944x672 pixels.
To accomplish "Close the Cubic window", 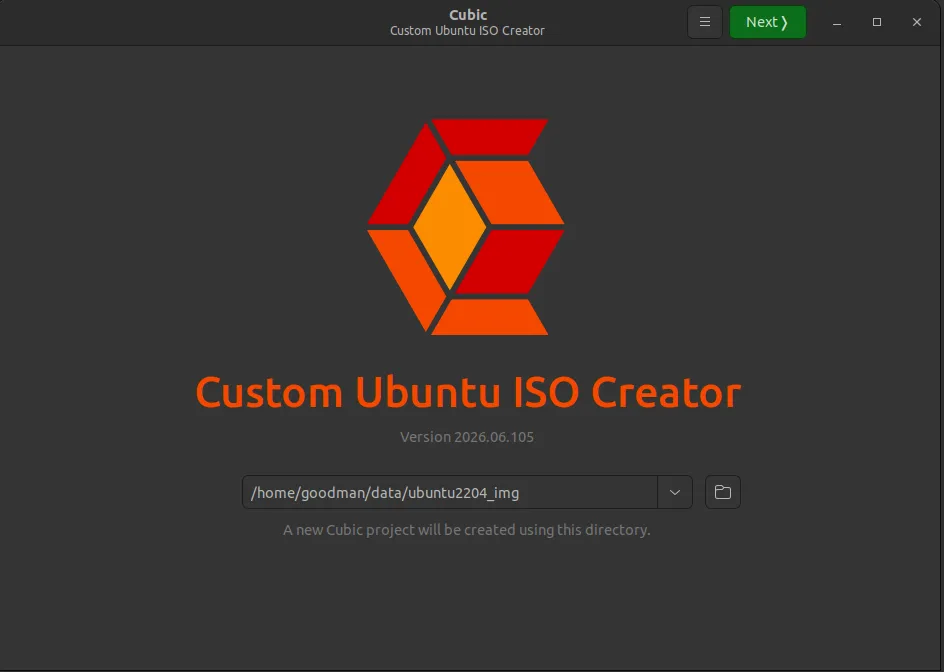I will click(x=916, y=22).
